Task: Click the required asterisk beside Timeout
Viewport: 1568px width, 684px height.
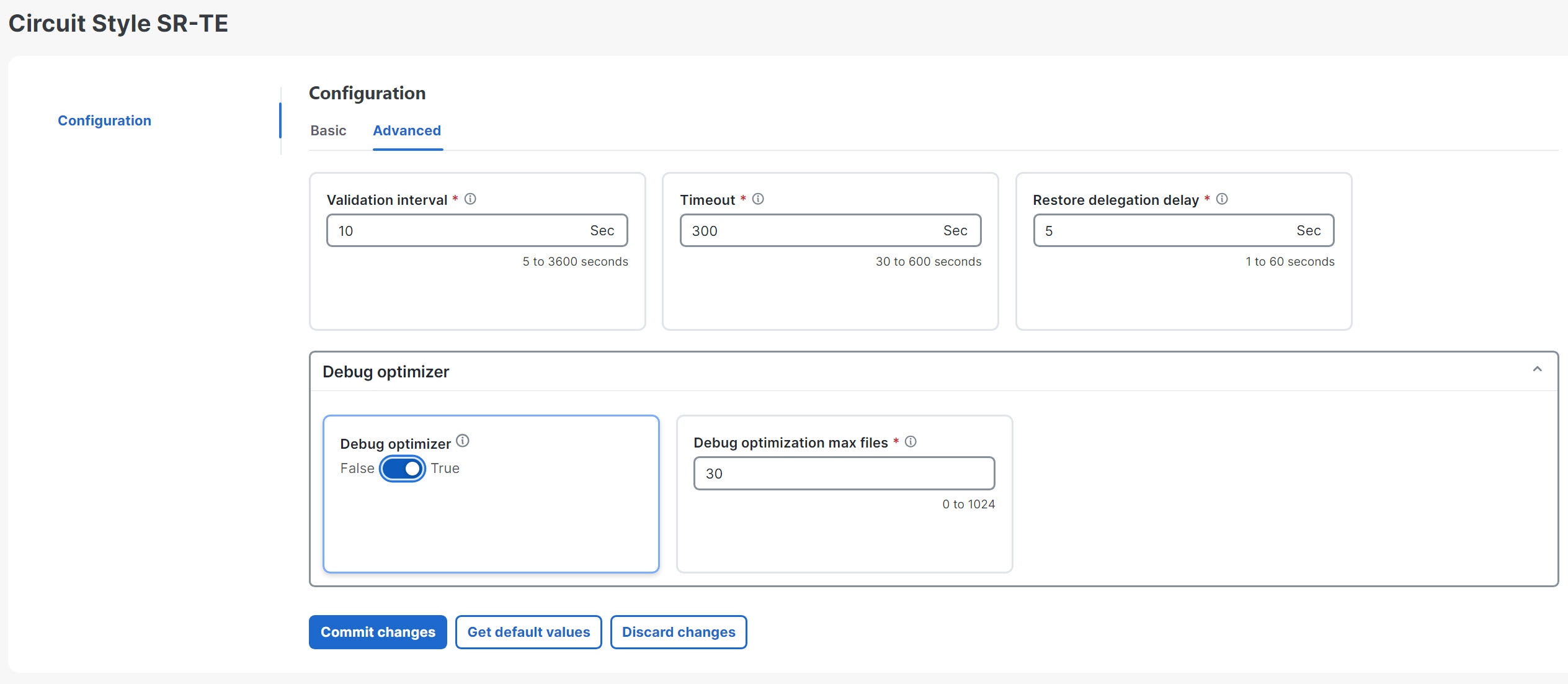Action: click(x=742, y=199)
